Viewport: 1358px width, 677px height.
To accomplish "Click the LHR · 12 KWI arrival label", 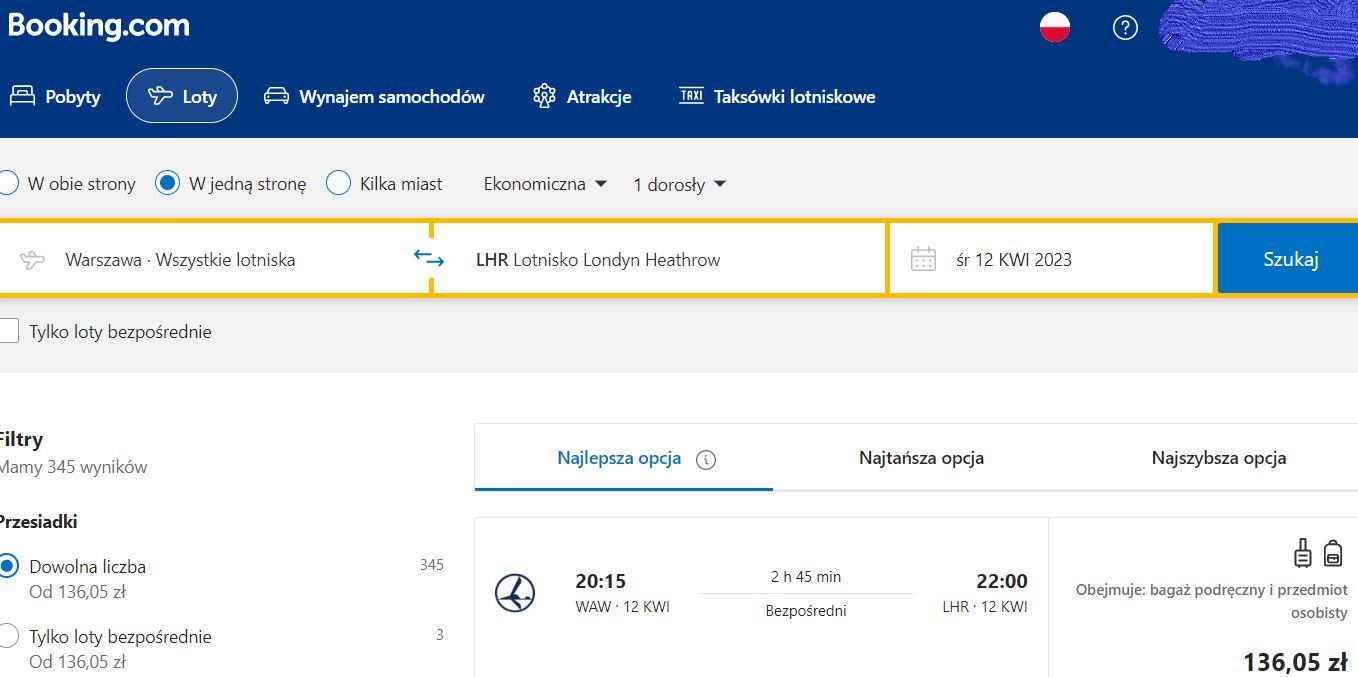I will (985, 607).
